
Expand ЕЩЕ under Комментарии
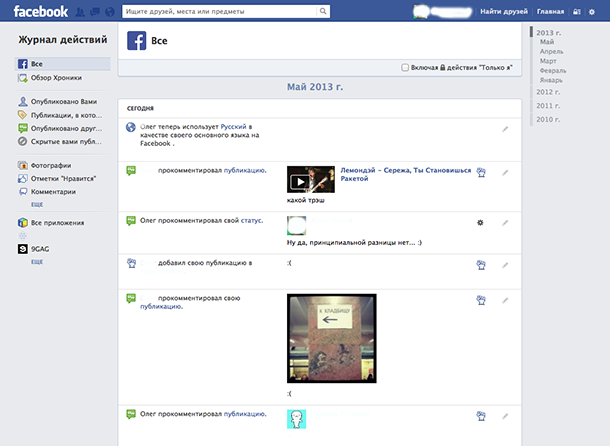click(37, 204)
